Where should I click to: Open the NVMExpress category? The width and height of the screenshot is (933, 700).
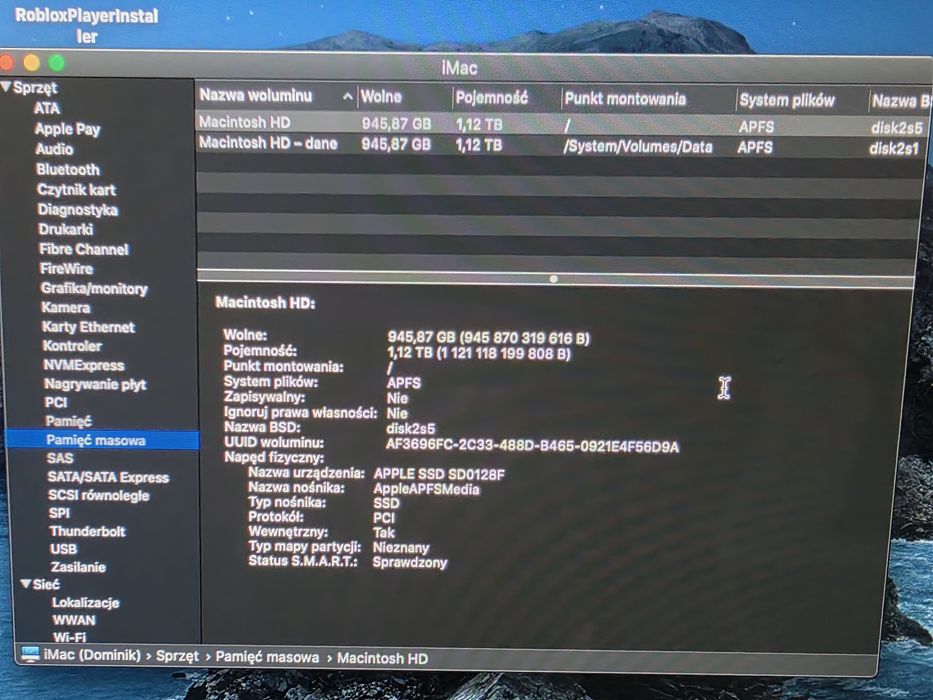84,365
